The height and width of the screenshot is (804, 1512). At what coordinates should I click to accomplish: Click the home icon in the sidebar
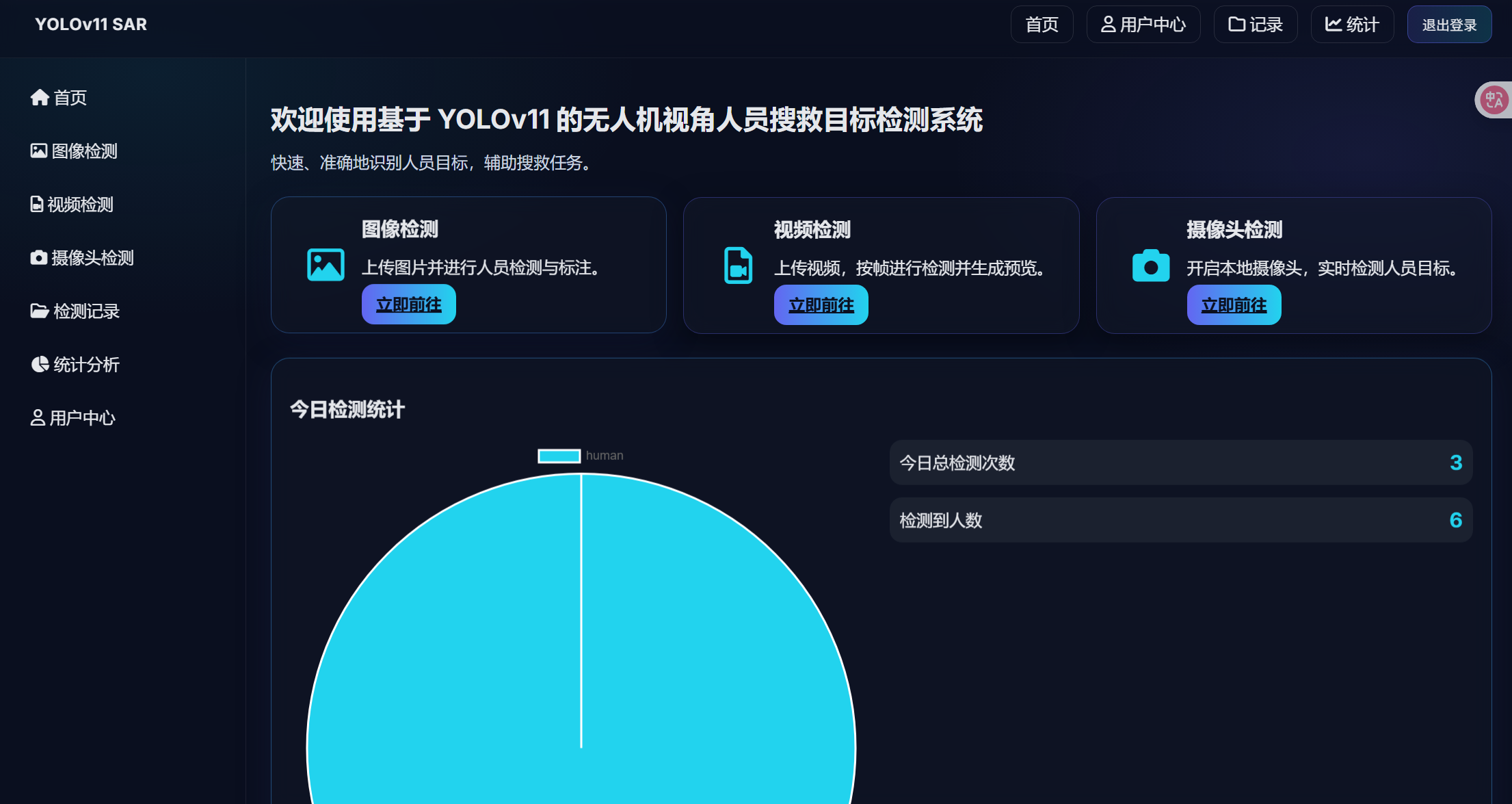tap(40, 98)
